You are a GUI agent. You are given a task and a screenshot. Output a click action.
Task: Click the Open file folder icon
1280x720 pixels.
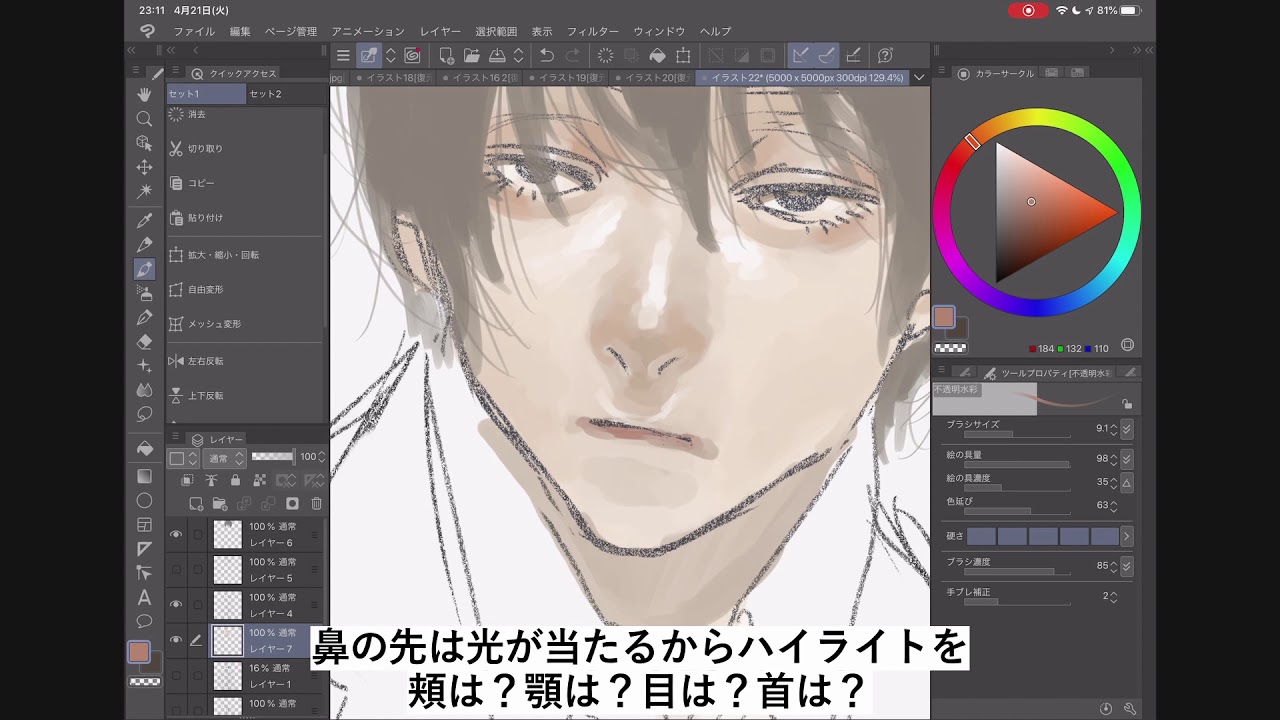coord(471,56)
